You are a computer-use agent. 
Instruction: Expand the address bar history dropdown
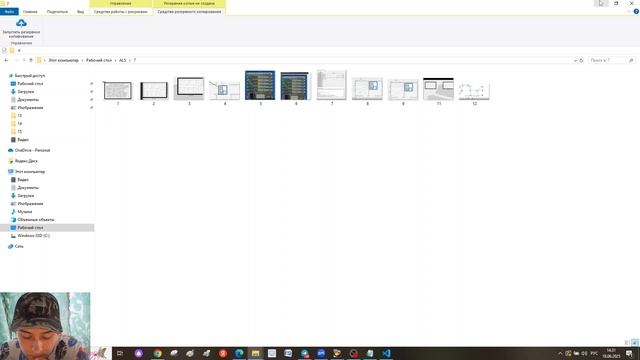point(576,60)
